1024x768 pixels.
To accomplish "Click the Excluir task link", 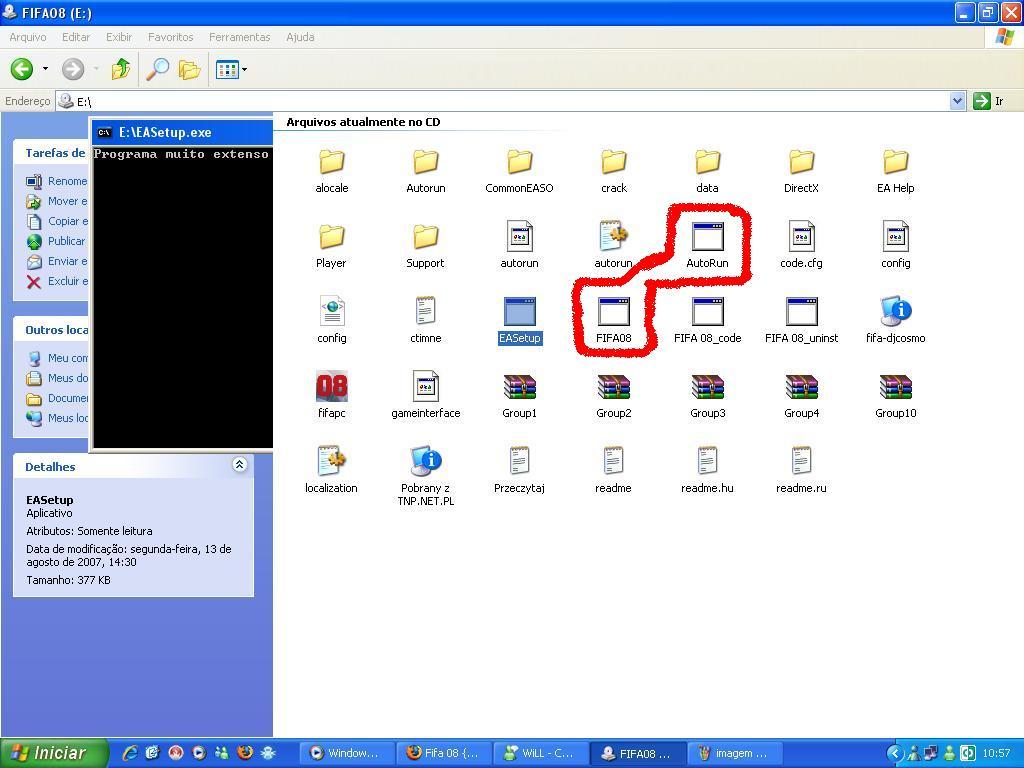I will [x=57, y=281].
